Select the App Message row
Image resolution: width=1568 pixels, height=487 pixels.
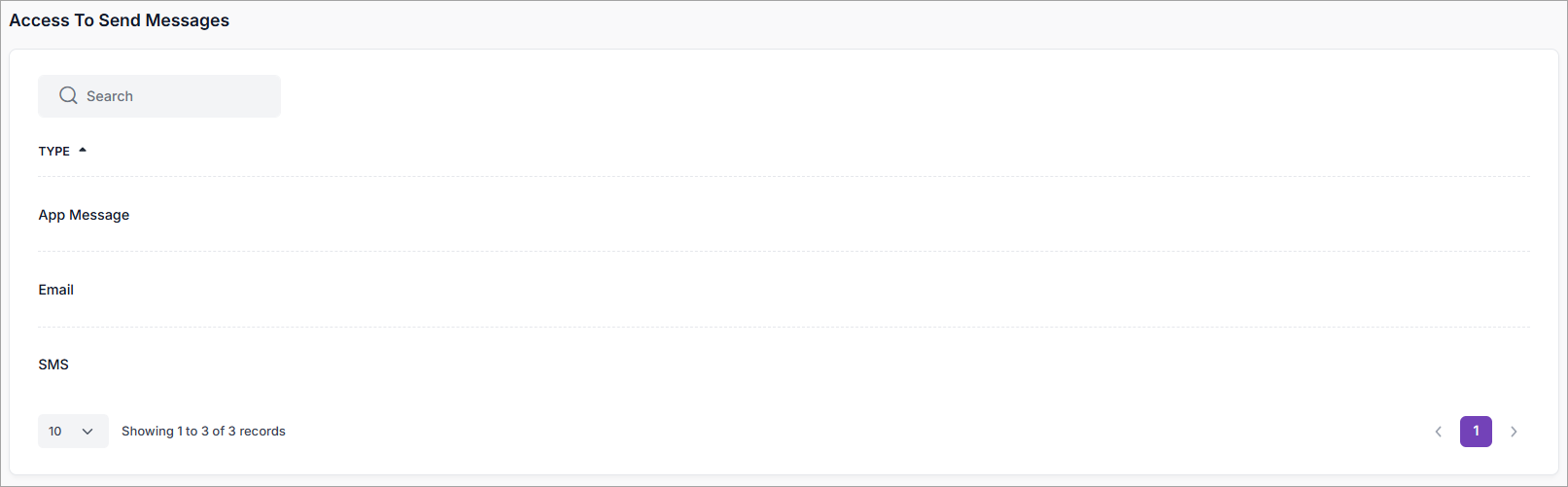coord(783,215)
